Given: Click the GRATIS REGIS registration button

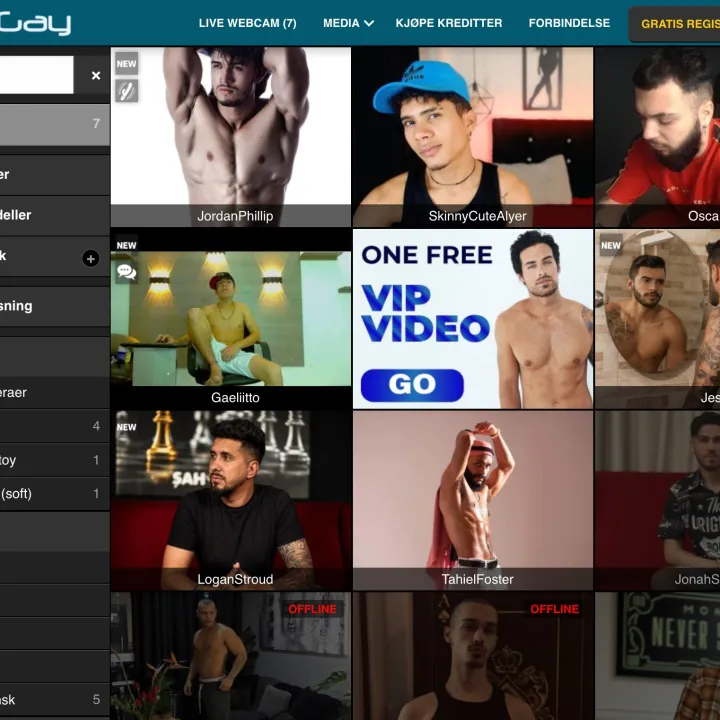Looking at the screenshot, I should point(674,24).
